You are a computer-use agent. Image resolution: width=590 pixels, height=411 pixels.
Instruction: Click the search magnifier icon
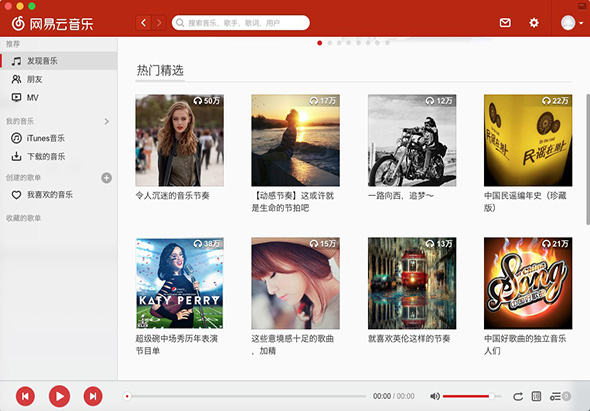180,23
